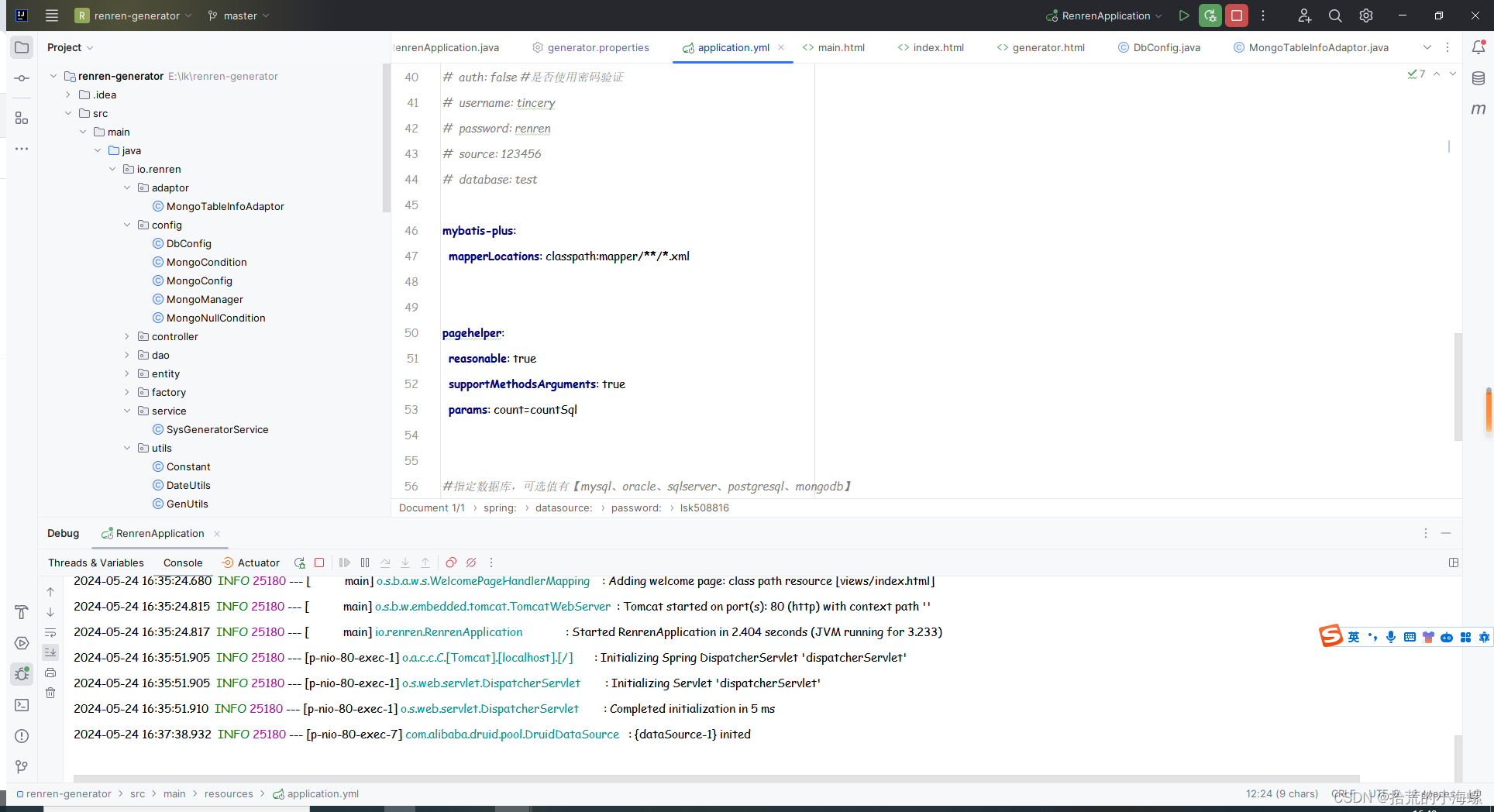
Task: Click the Project tree vertical scrollbar
Action: coord(386,138)
